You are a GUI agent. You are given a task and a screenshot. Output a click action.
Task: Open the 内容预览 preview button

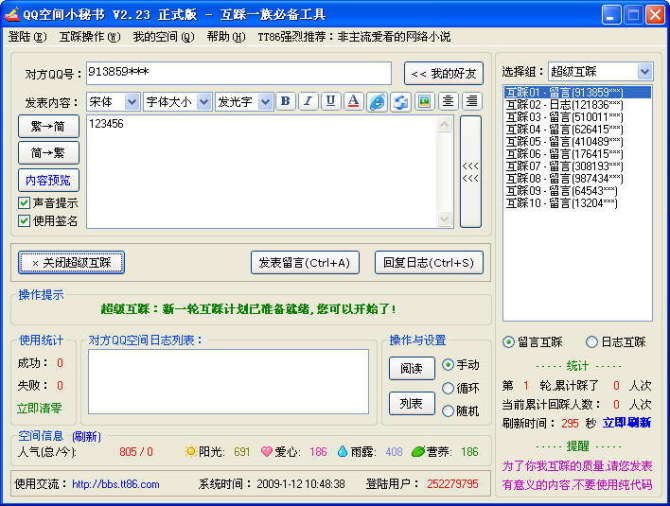pos(48,180)
